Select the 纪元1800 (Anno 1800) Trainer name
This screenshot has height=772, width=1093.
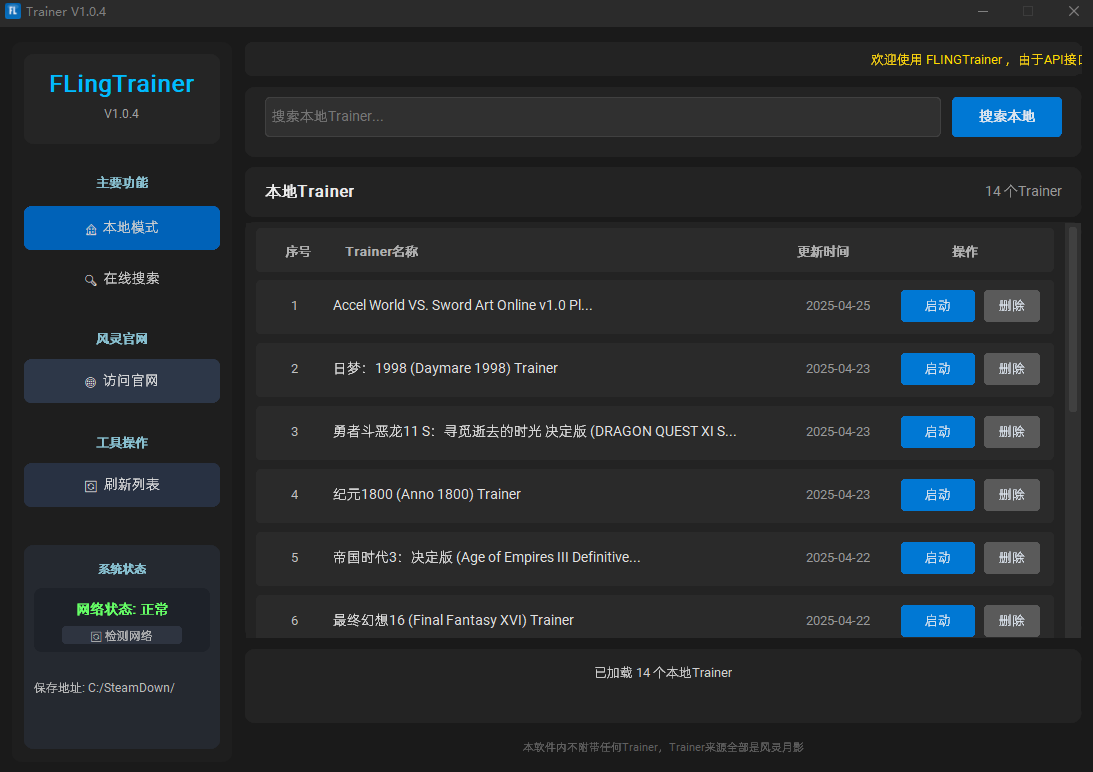pyautogui.click(x=427, y=494)
